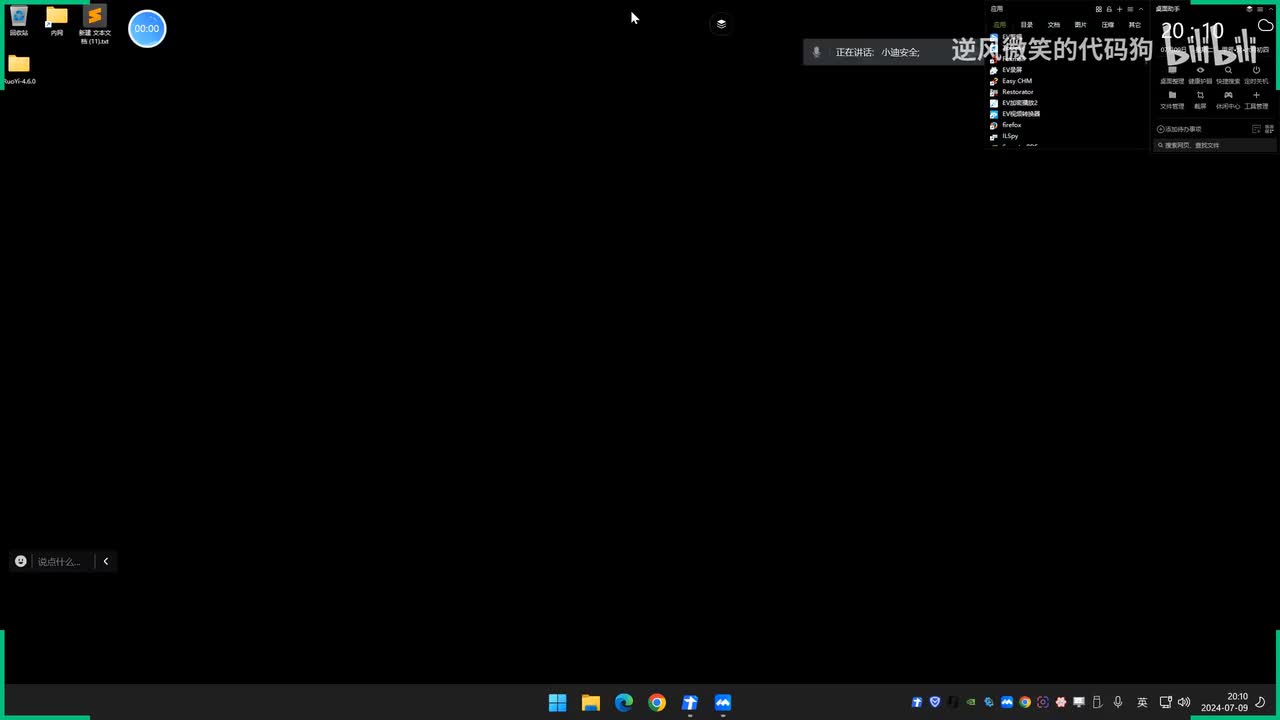Open 工具管理 plus icon
This screenshot has width=1280, height=720.
pyautogui.click(x=1256, y=95)
